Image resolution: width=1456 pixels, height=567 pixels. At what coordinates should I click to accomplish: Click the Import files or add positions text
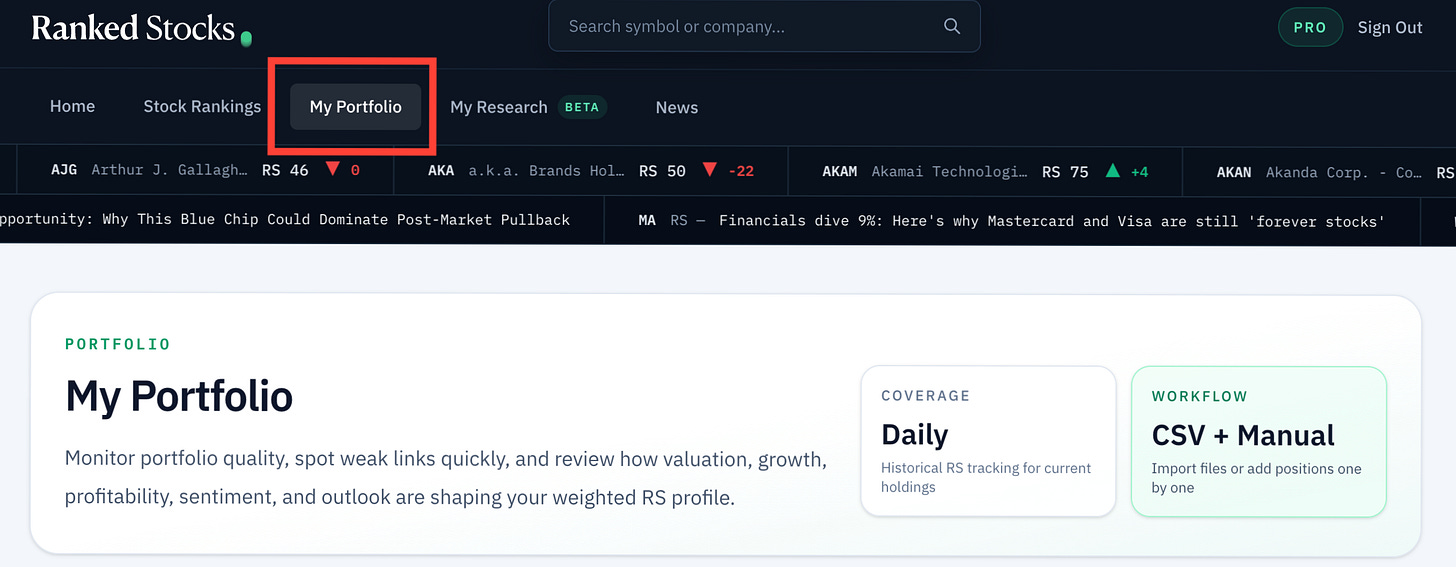pos(1256,477)
